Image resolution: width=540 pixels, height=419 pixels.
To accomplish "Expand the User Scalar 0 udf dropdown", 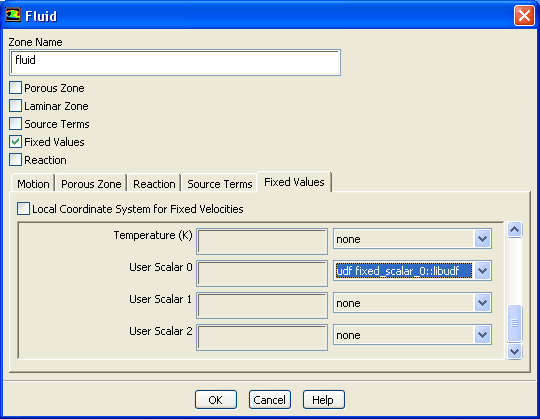I will [482, 271].
